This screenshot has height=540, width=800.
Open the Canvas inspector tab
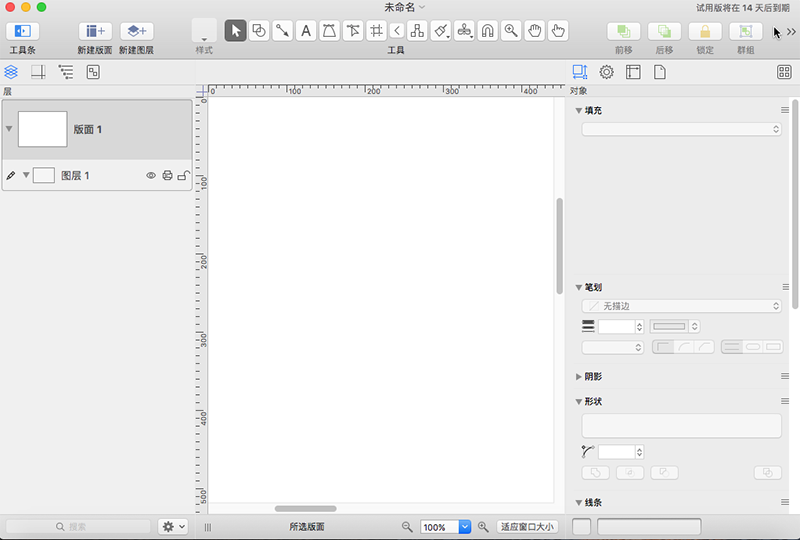(633, 72)
